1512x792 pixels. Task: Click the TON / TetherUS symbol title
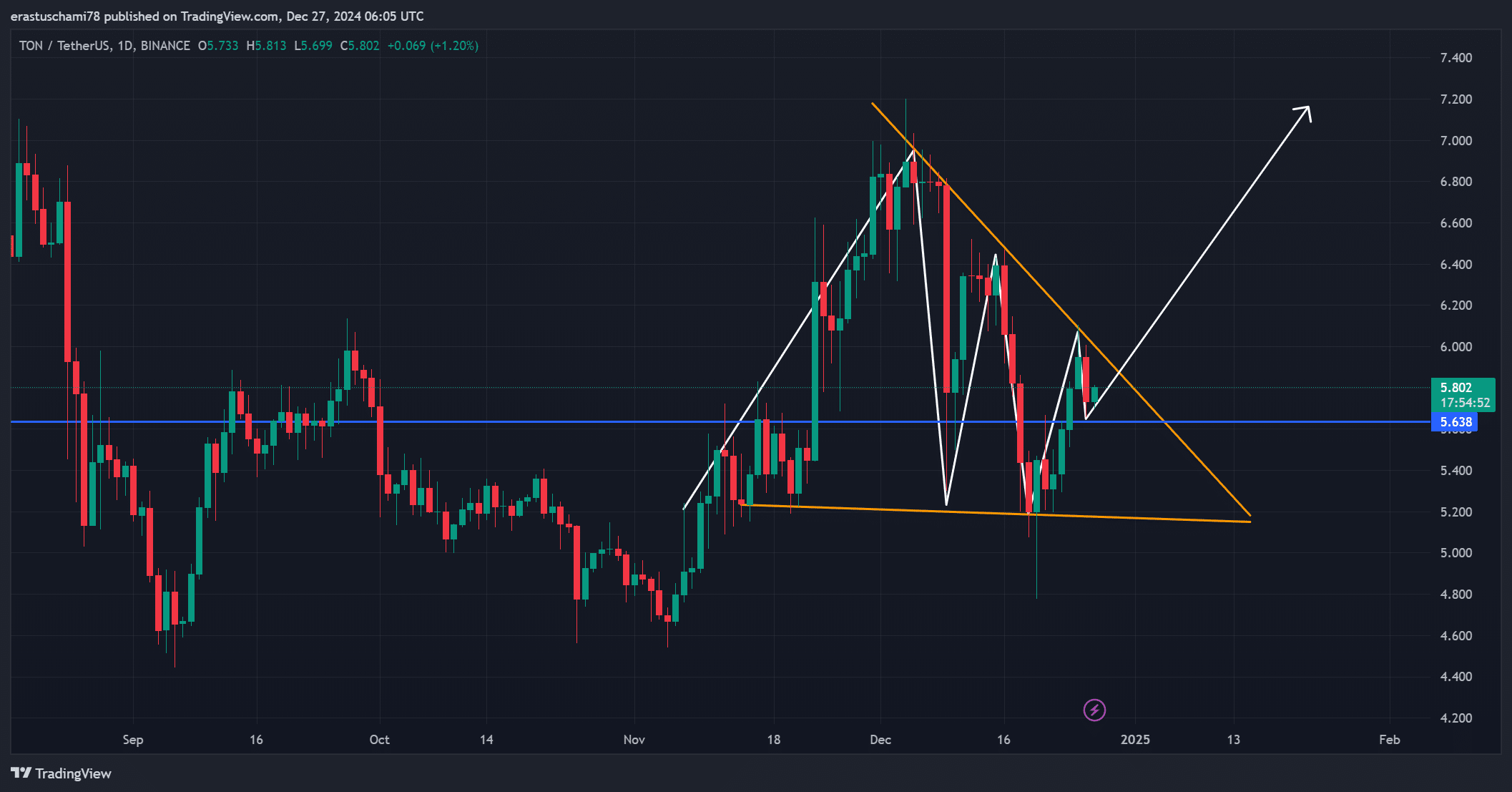coord(64,46)
